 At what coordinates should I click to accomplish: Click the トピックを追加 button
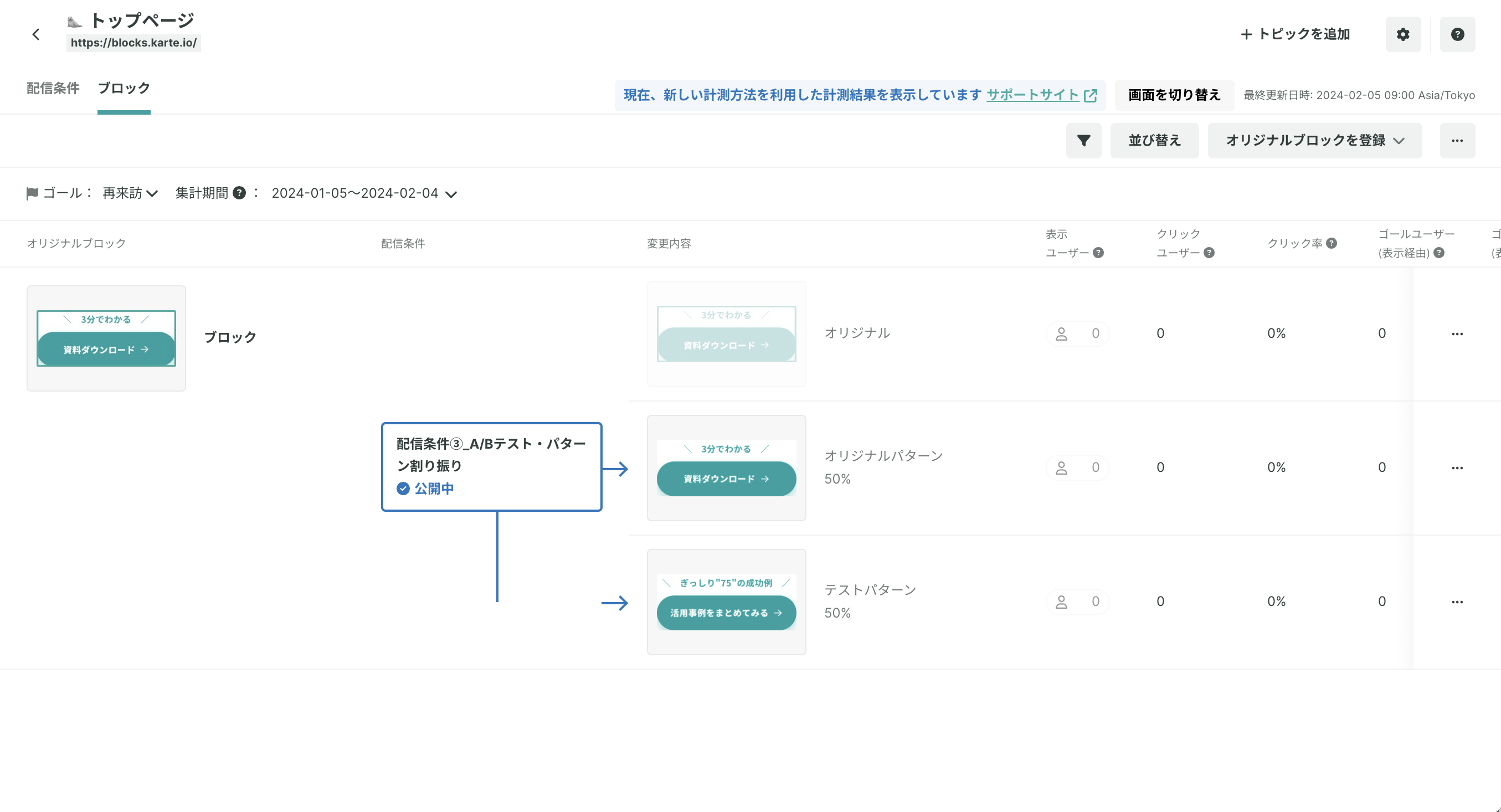(x=1295, y=34)
